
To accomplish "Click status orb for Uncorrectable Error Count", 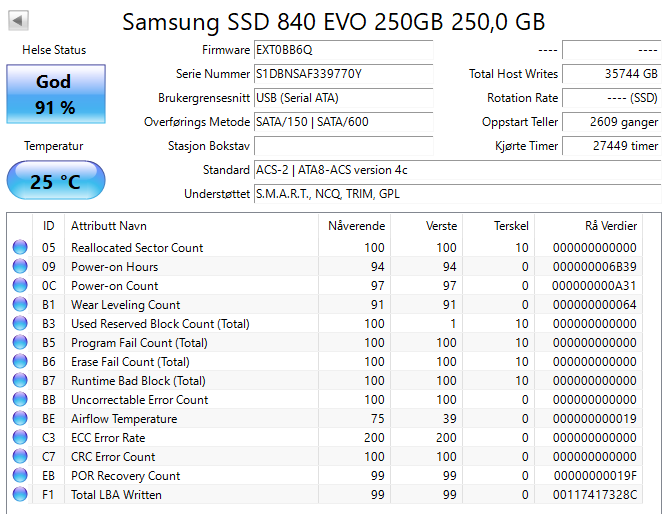I will (x=20, y=400).
